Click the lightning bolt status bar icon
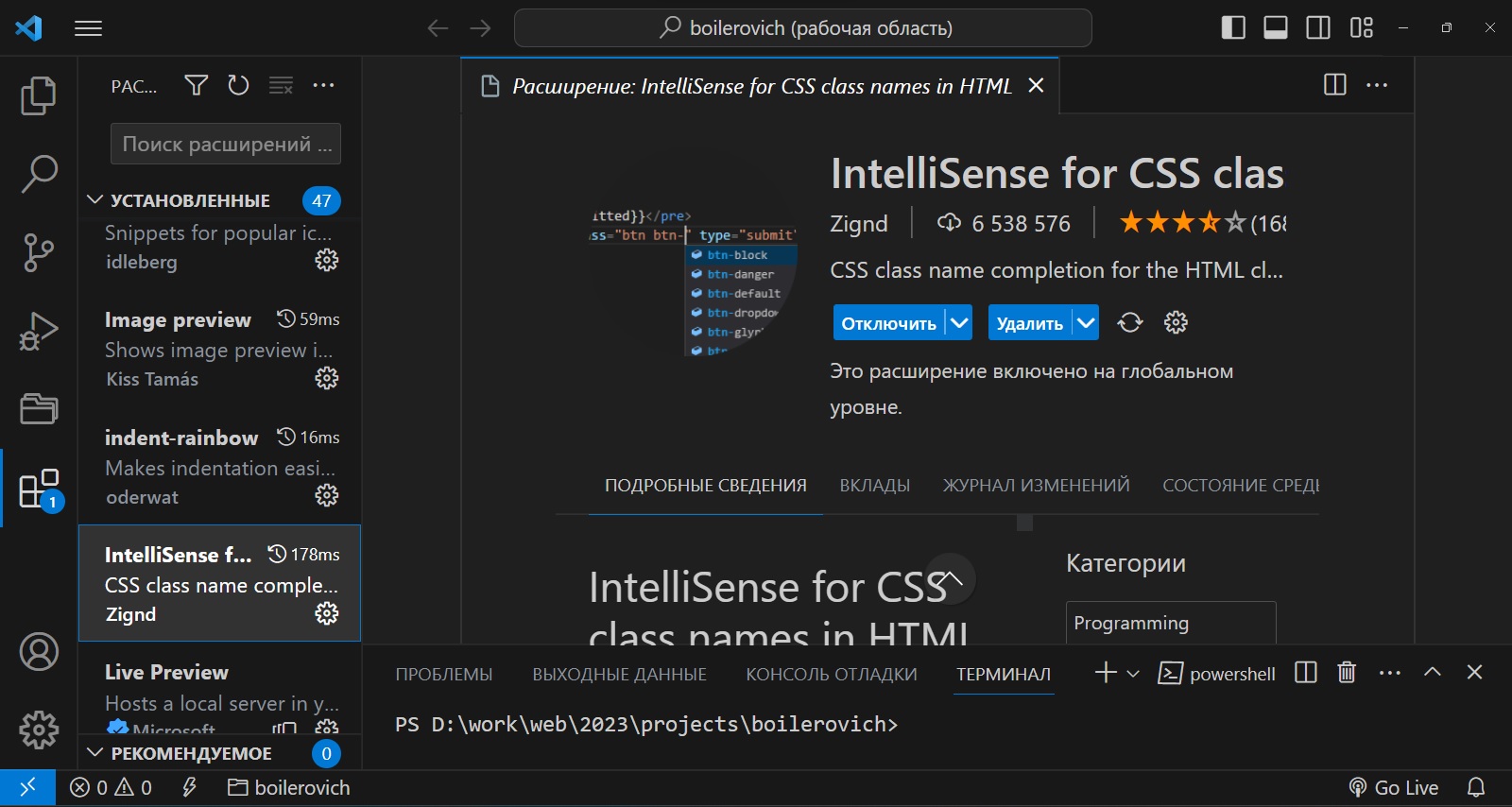Image resolution: width=1512 pixels, height=807 pixels. 189,787
